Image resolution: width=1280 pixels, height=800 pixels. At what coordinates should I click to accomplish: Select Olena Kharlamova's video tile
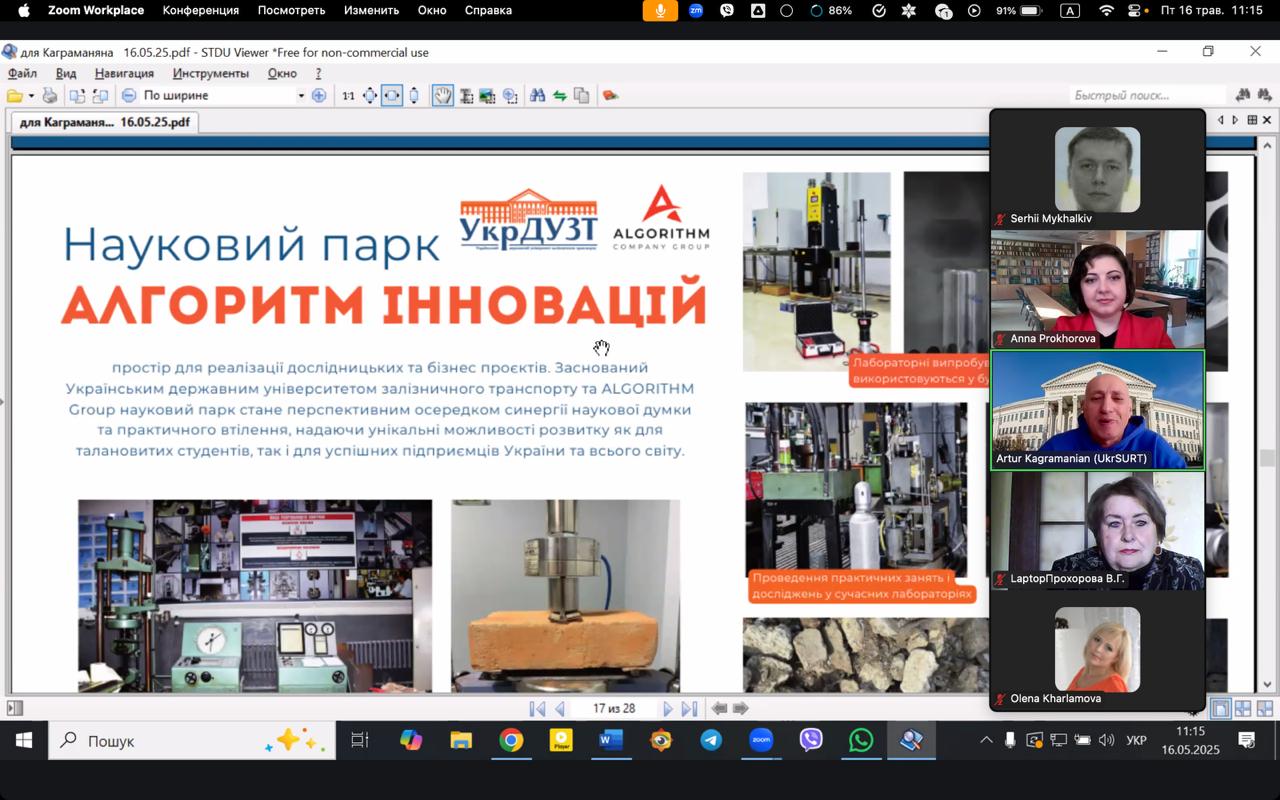1097,650
